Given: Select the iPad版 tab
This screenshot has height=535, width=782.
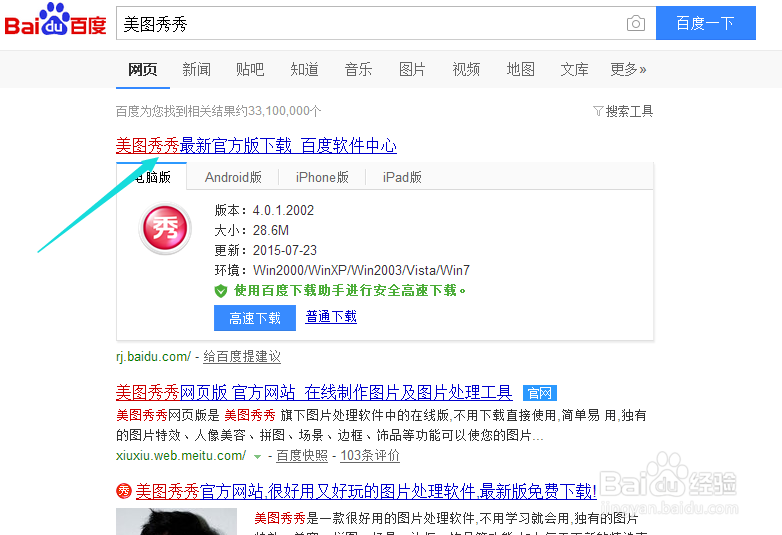Looking at the screenshot, I should (x=402, y=177).
